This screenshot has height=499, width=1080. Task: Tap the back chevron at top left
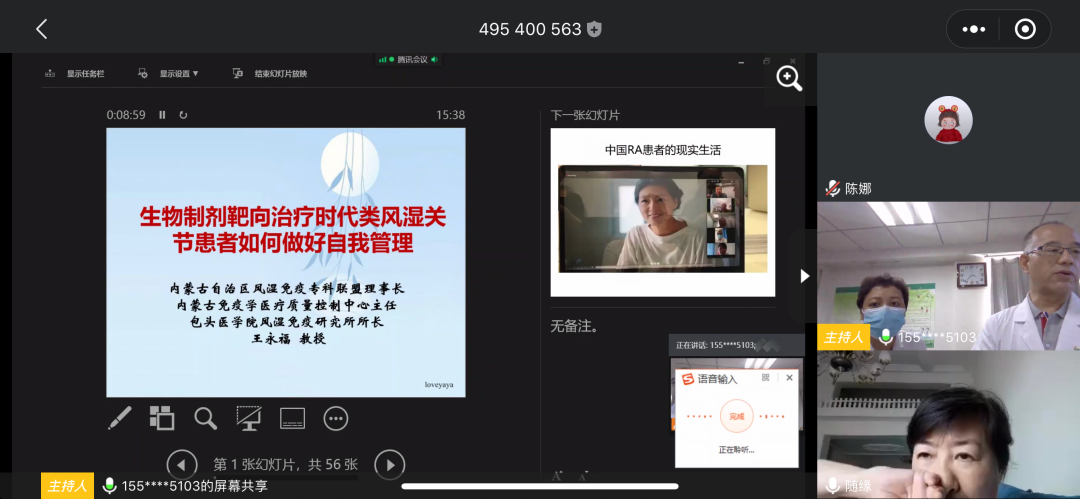[41, 29]
